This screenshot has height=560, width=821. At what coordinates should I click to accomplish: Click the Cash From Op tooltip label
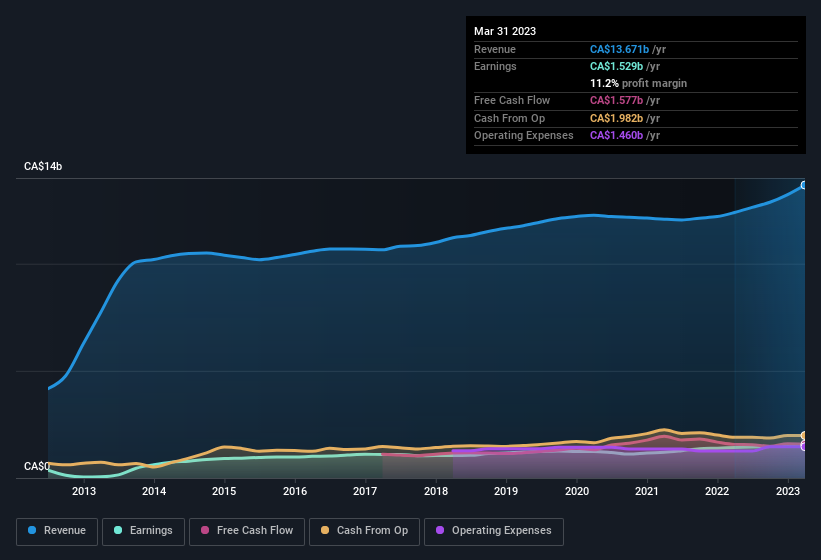pyautogui.click(x=509, y=118)
